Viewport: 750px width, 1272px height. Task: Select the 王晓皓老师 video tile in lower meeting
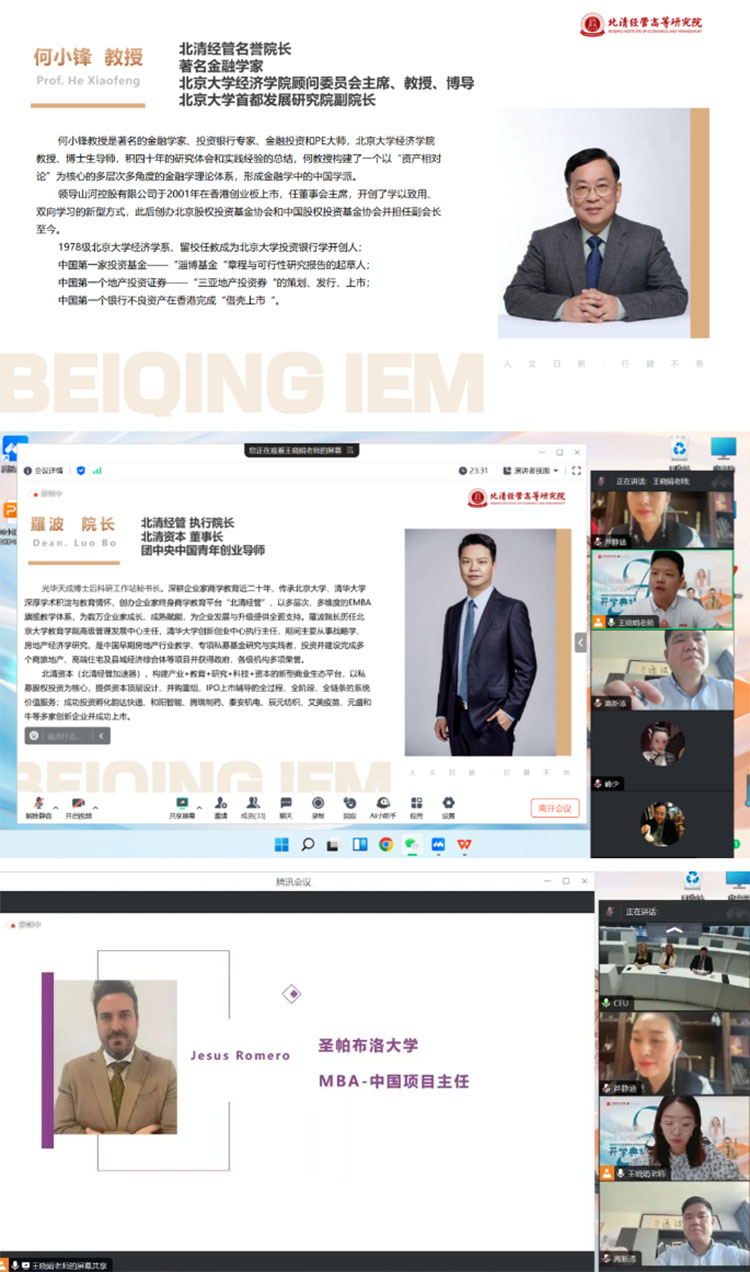[672, 1137]
